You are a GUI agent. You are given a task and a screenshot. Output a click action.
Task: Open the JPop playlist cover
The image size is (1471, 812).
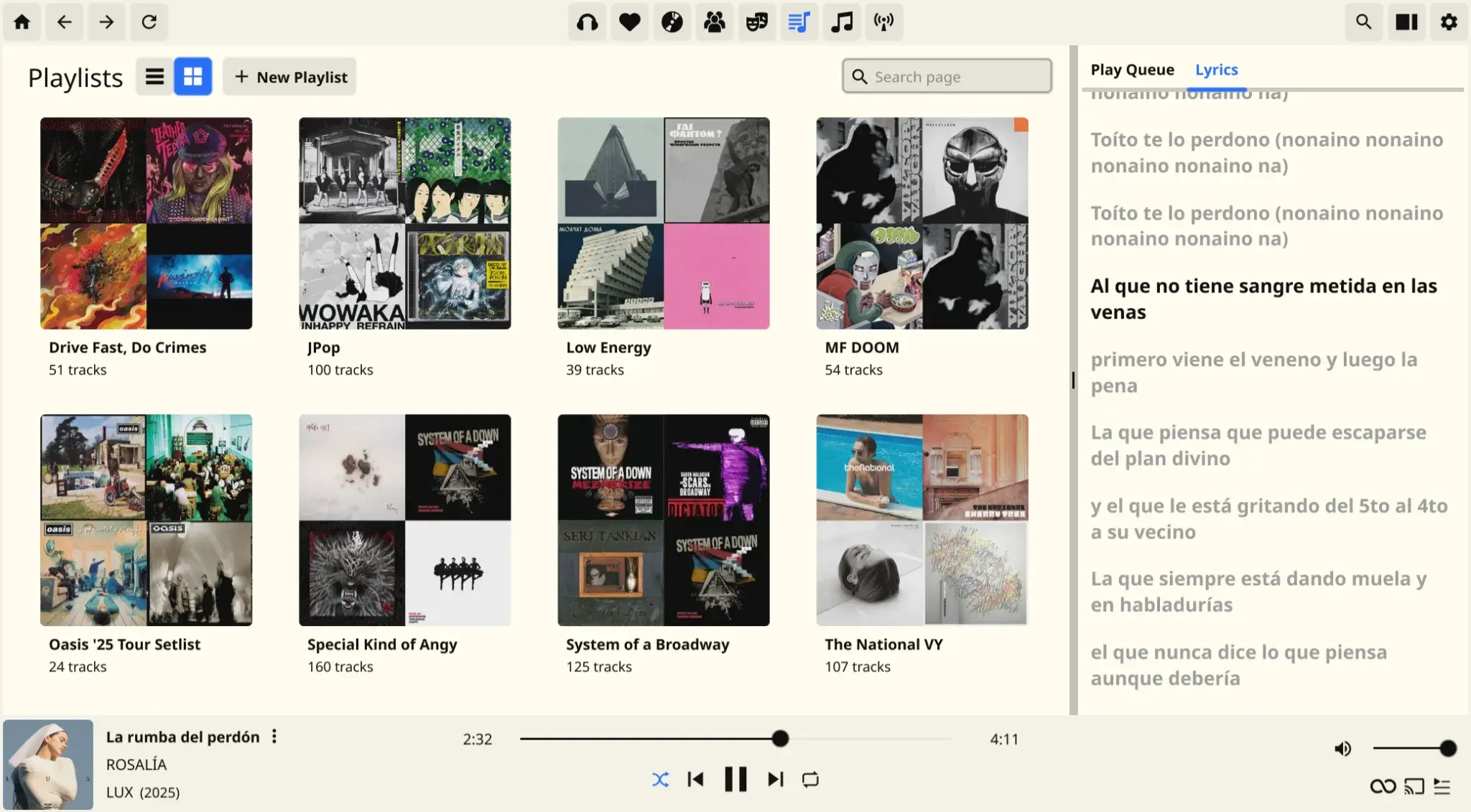click(405, 223)
